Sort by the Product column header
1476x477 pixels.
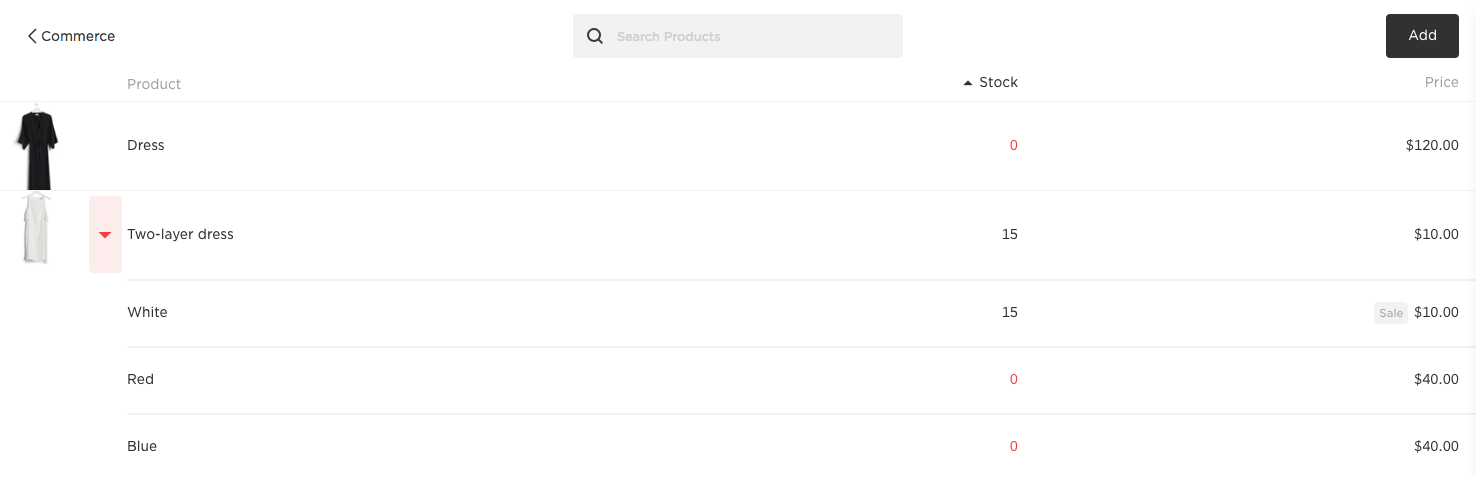tap(154, 84)
